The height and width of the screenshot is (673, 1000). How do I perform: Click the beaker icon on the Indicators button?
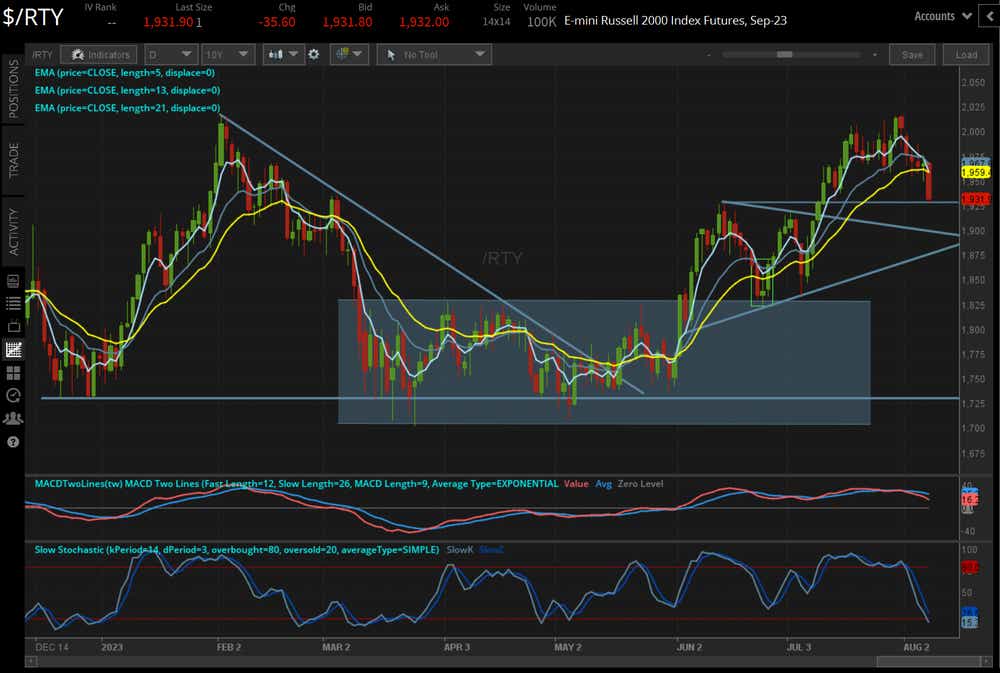(77, 54)
